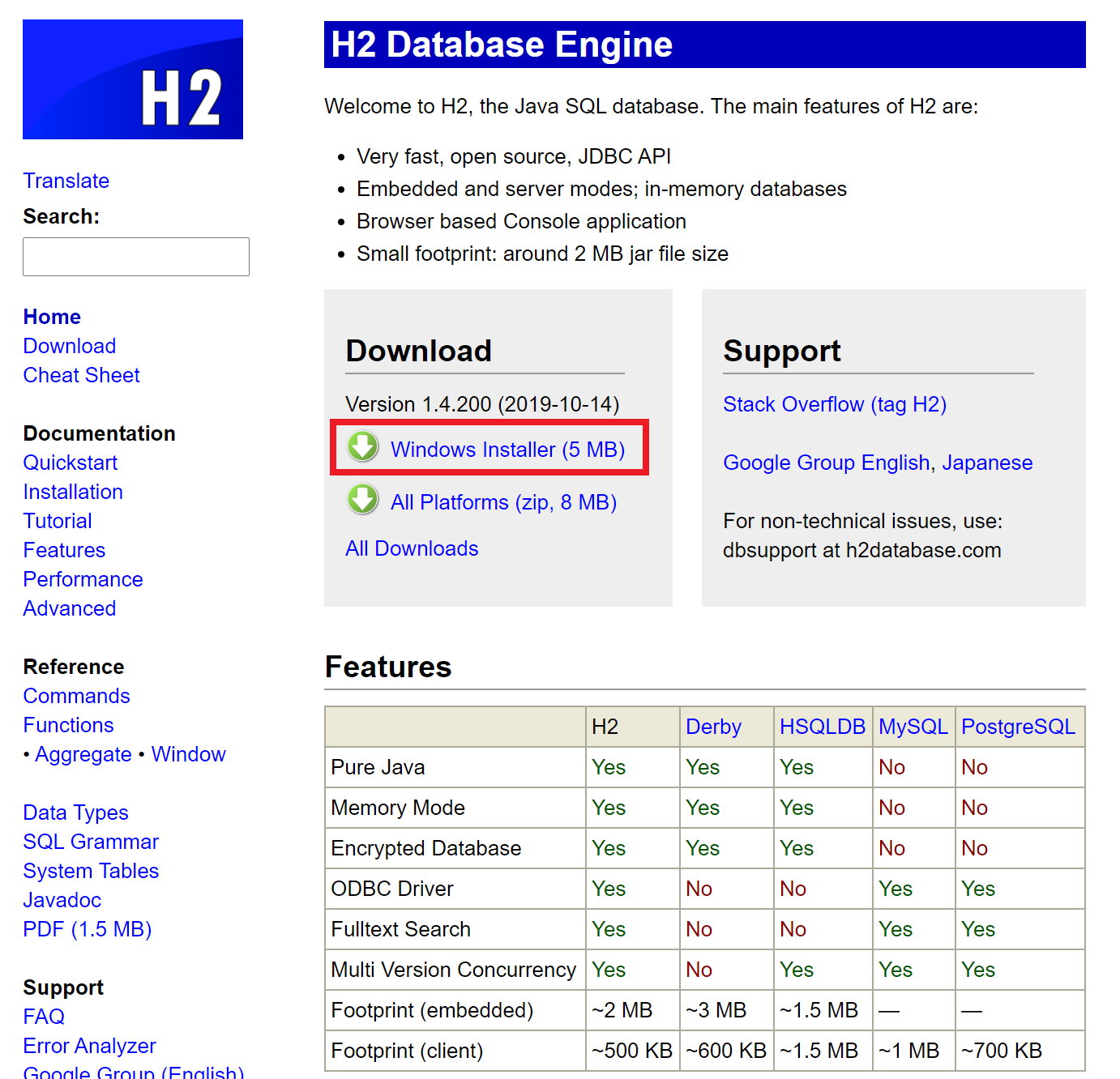Open the Installation guide
The image size is (1120, 1079).
(x=72, y=492)
